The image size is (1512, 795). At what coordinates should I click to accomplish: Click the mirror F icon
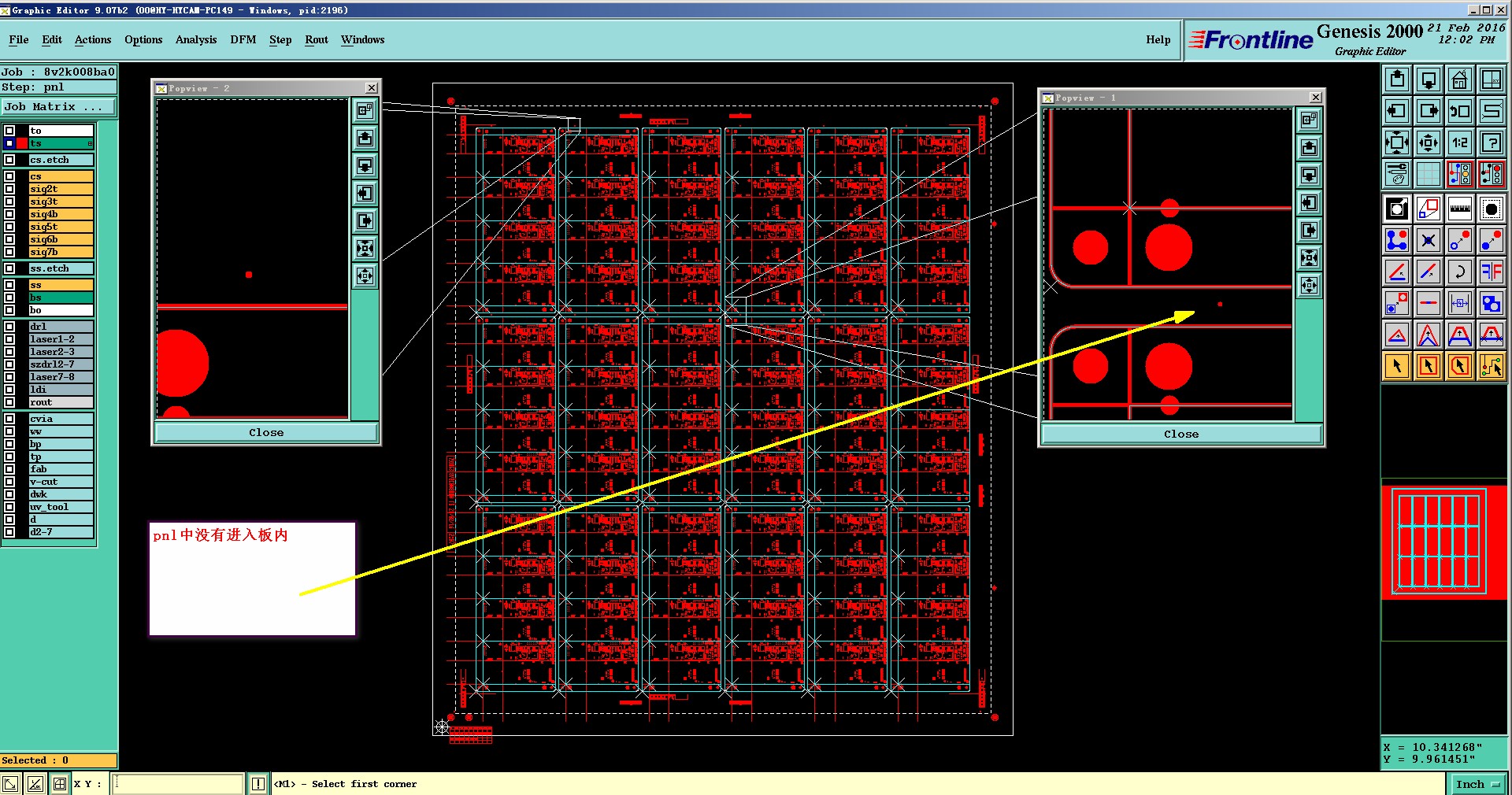point(1492,272)
